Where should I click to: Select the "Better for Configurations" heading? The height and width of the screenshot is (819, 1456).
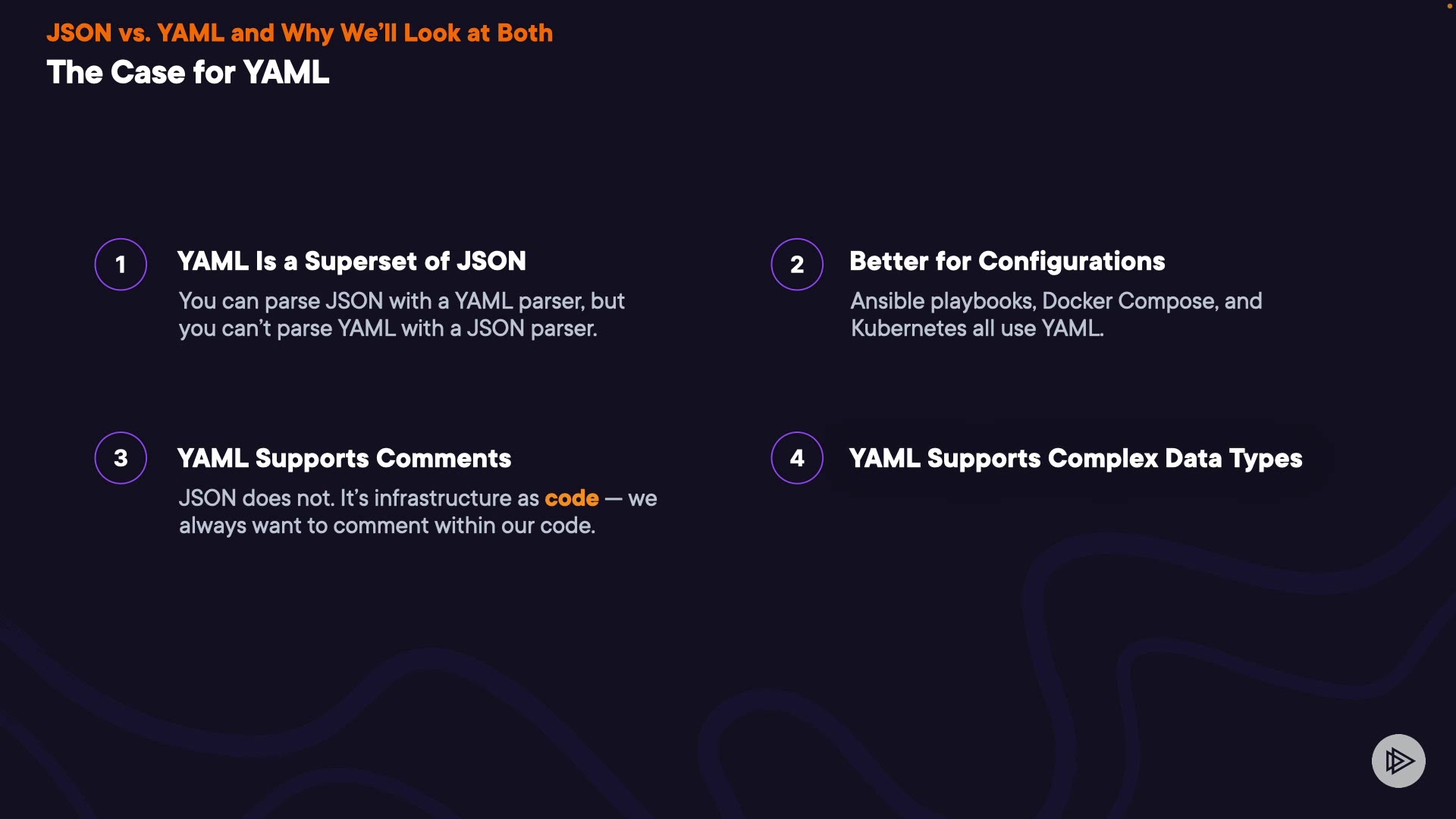tap(1006, 262)
